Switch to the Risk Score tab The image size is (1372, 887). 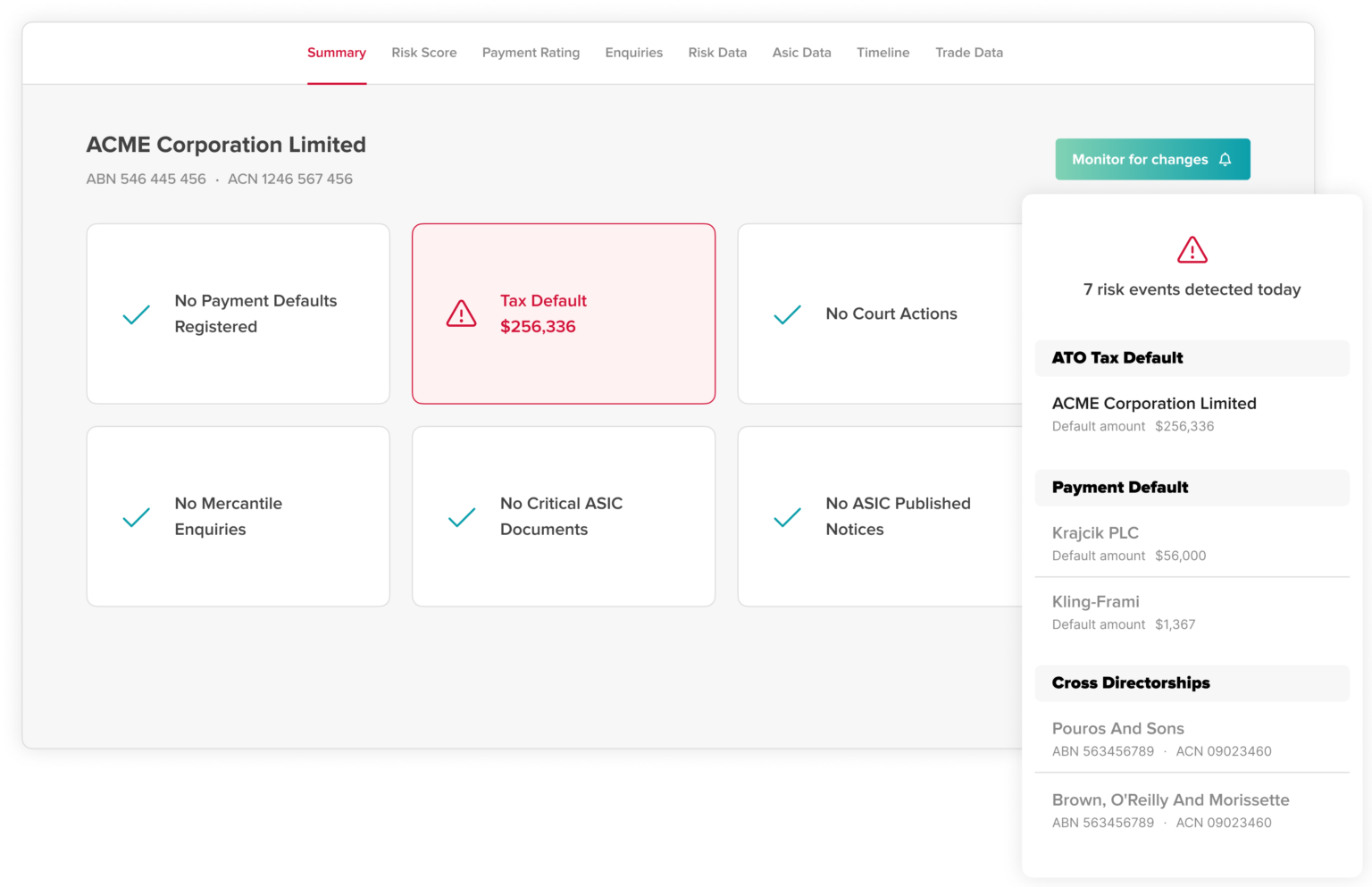pos(423,53)
